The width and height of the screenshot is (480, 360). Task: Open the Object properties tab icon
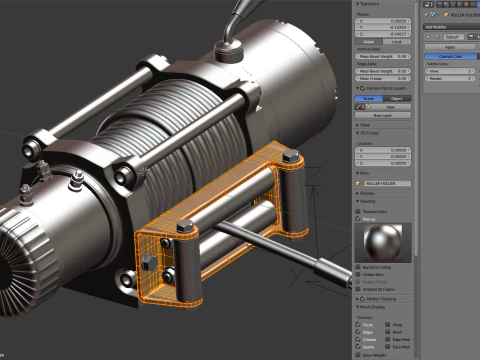click(466, 4)
